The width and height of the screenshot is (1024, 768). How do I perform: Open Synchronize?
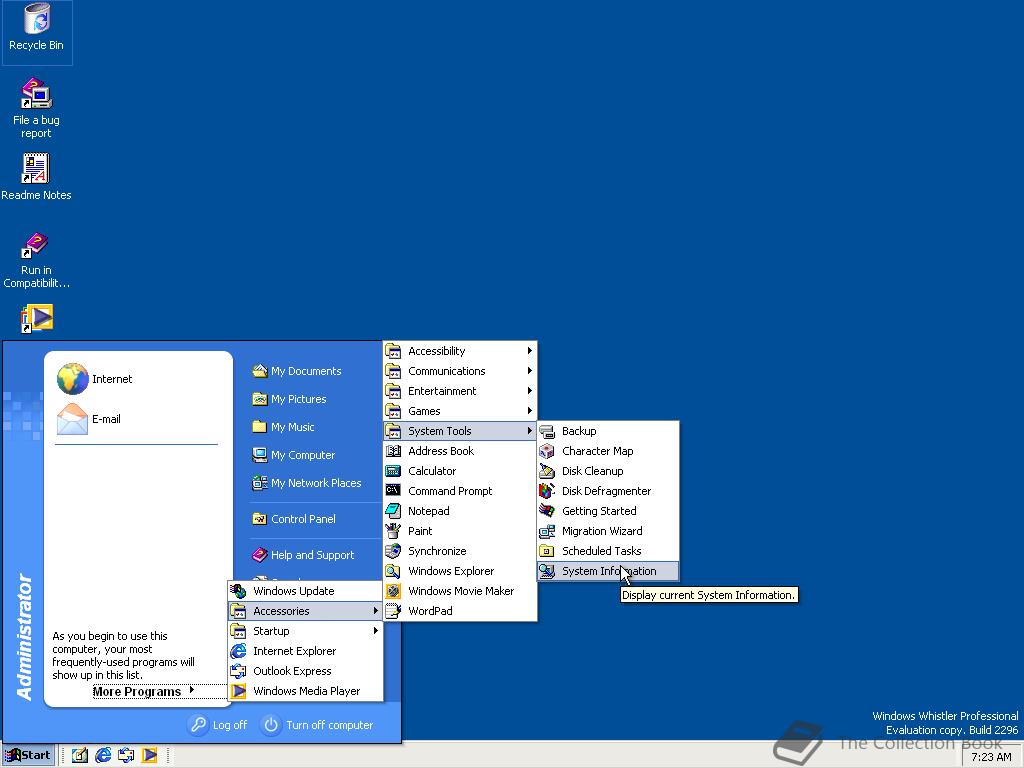point(460,551)
